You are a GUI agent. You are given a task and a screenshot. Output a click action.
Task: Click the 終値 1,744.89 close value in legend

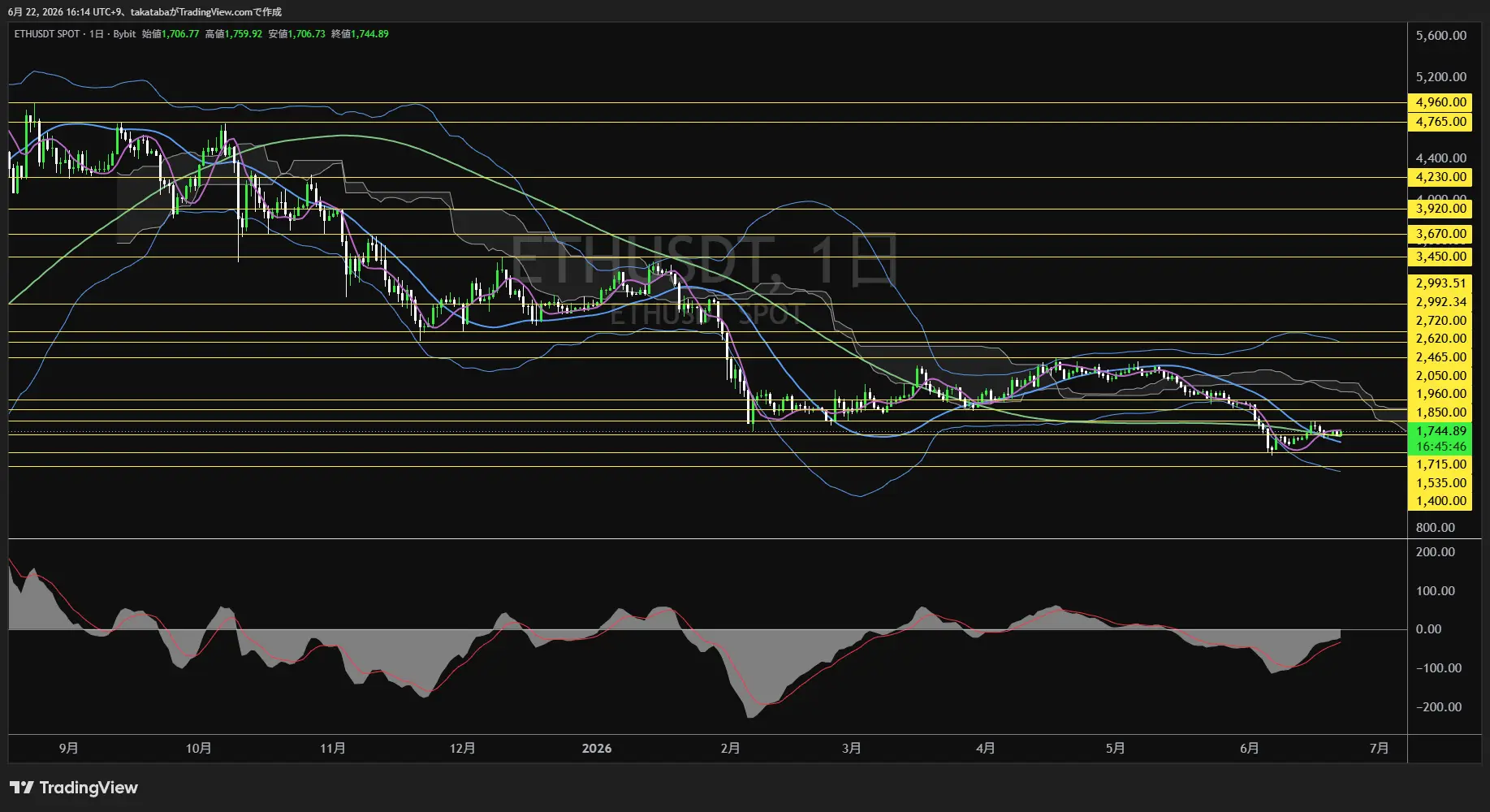point(361,34)
